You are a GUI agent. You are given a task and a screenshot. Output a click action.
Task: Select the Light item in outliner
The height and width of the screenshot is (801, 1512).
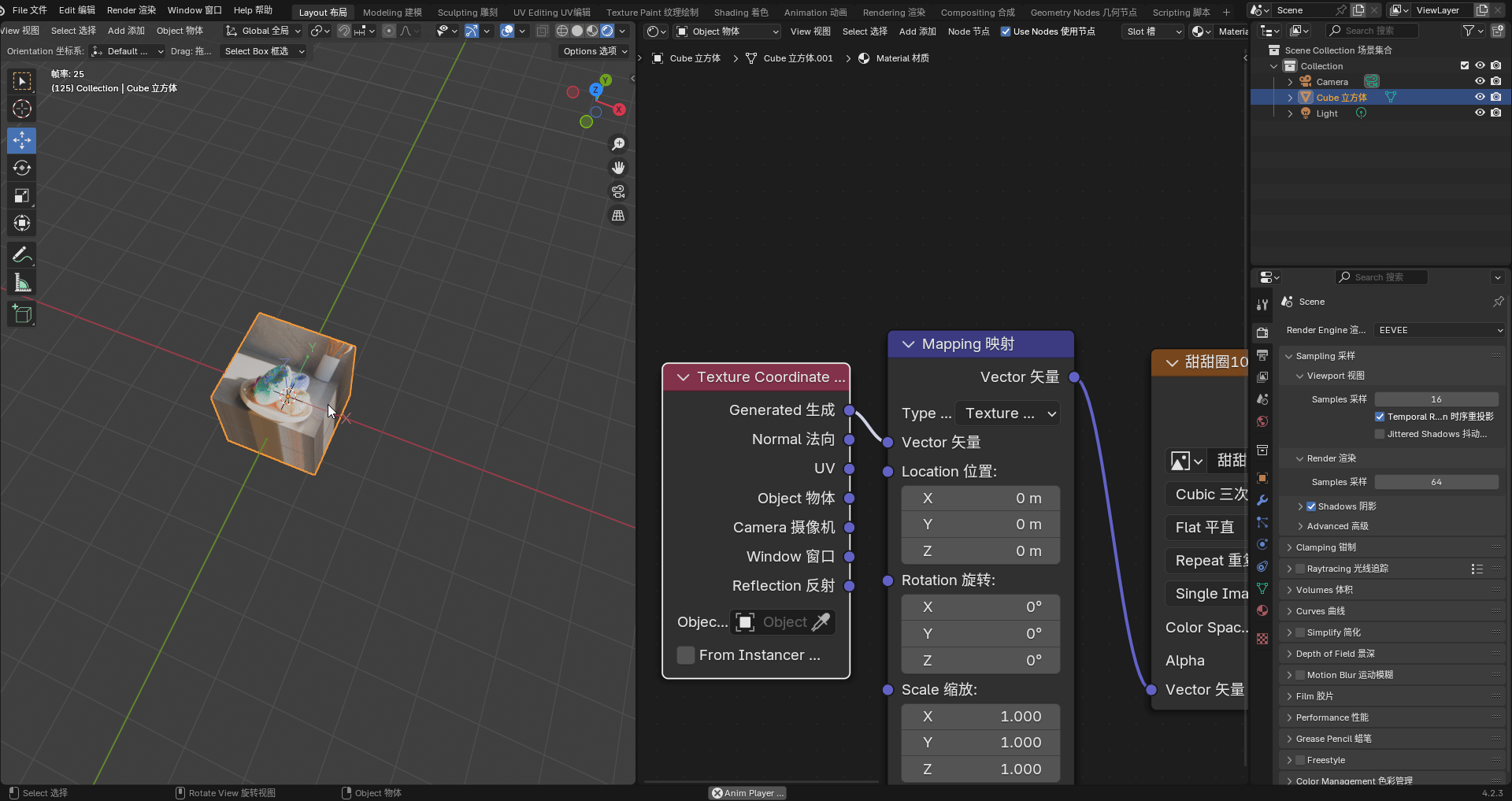[1327, 113]
